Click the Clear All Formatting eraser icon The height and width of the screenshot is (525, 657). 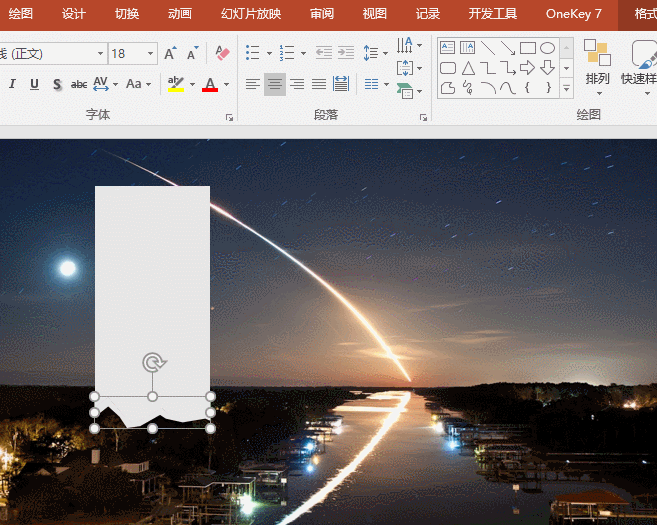click(x=222, y=53)
